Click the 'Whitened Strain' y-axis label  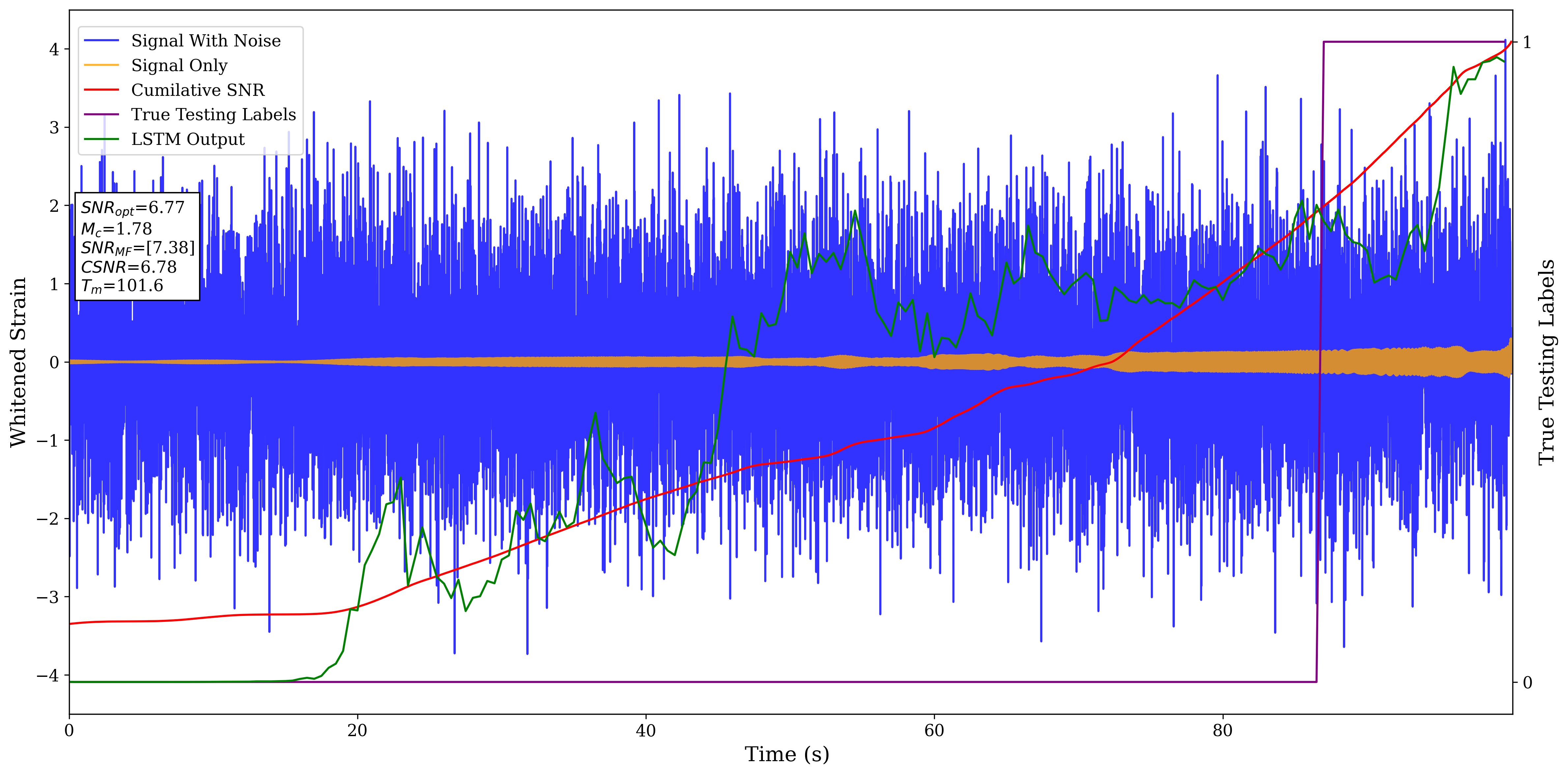click(18, 362)
